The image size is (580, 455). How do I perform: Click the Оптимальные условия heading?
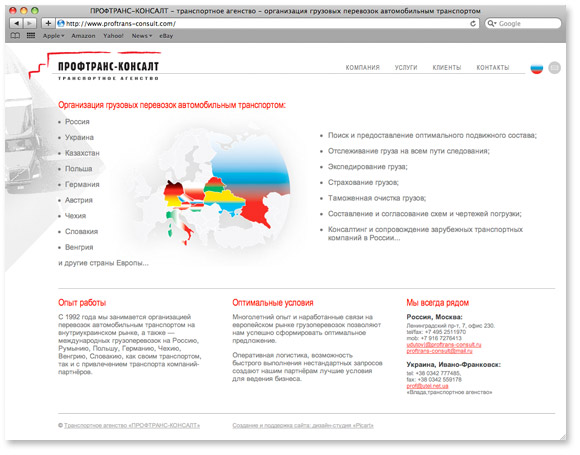pyautogui.click(x=273, y=303)
